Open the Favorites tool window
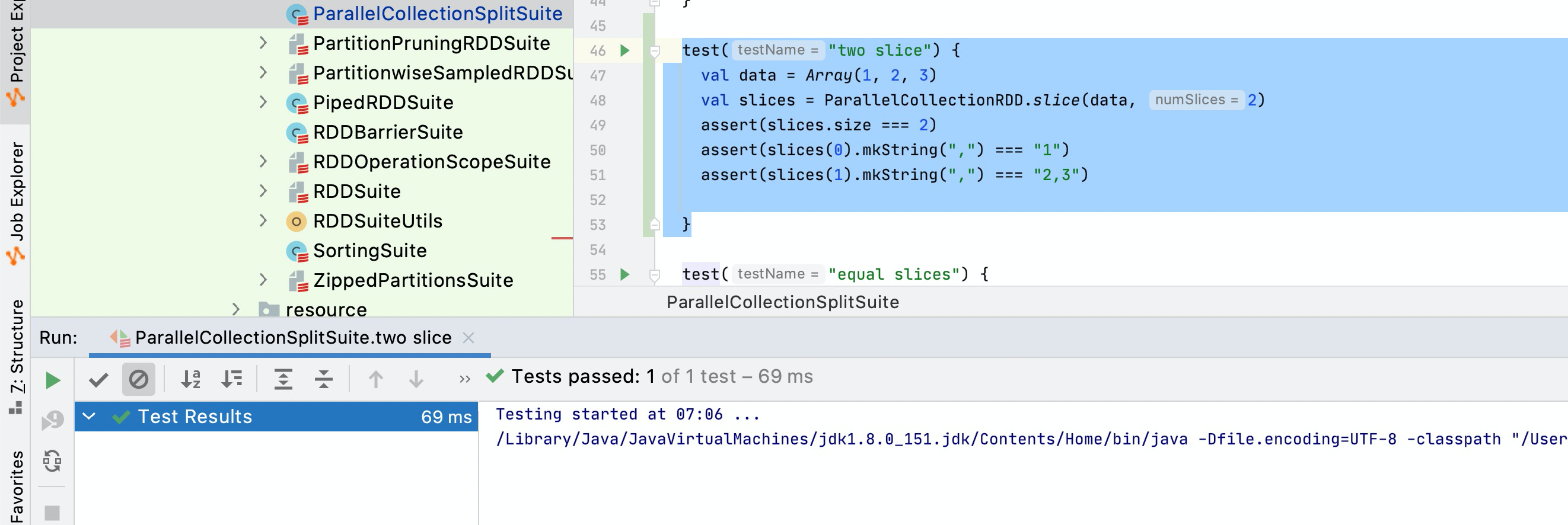Viewport: 1568px width, 525px height. click(16, 486)
